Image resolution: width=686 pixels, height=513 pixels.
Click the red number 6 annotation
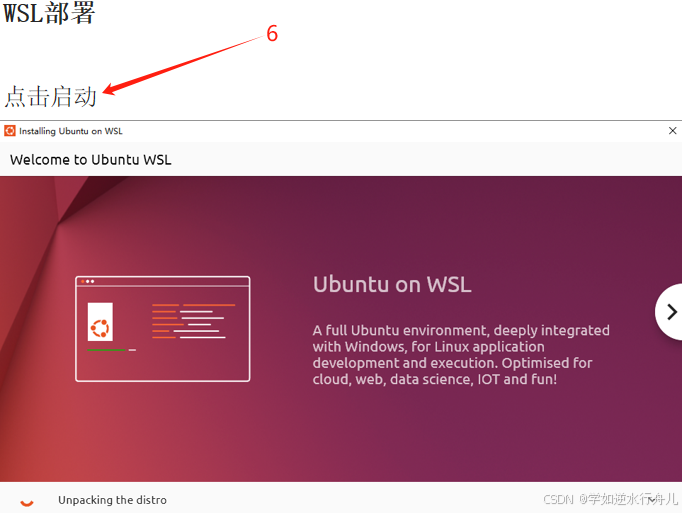(272, 34)
